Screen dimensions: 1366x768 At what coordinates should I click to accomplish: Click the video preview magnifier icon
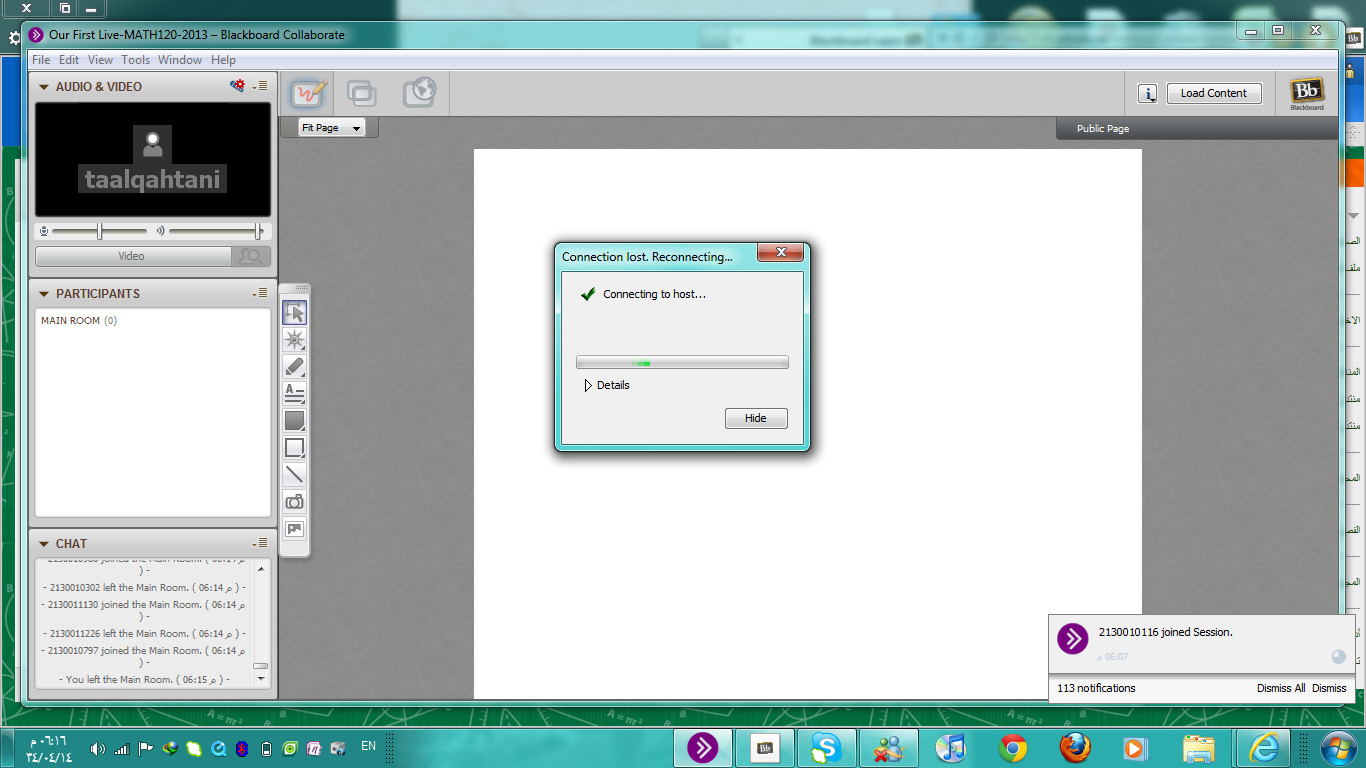click(x=251, y=256)
